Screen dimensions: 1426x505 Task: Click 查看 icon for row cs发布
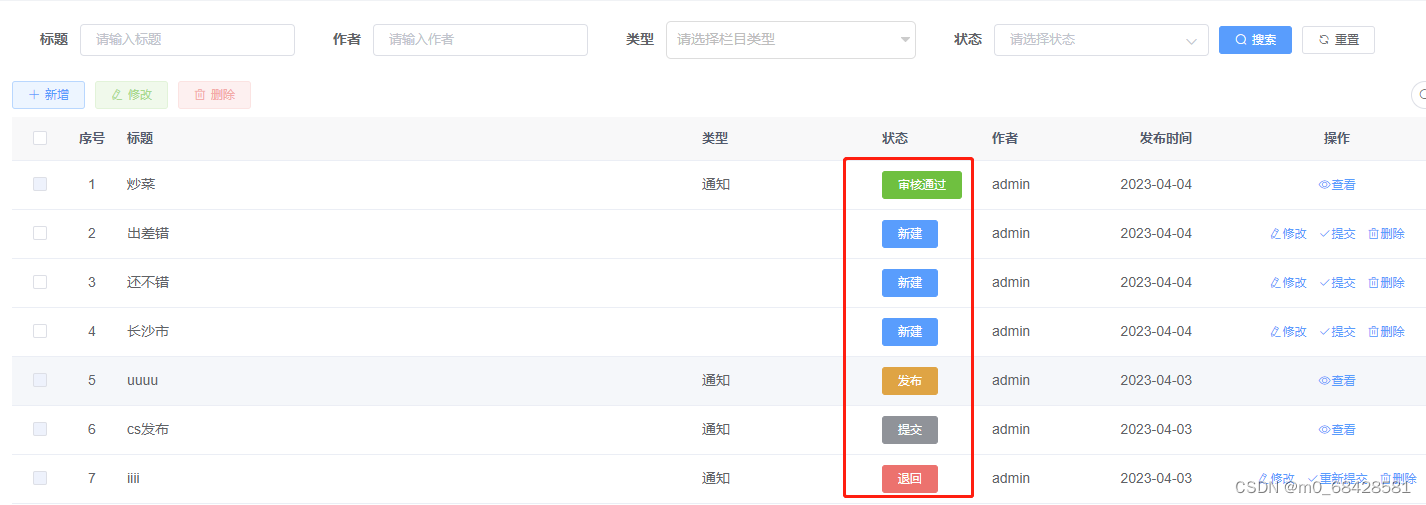[1324, 430]
